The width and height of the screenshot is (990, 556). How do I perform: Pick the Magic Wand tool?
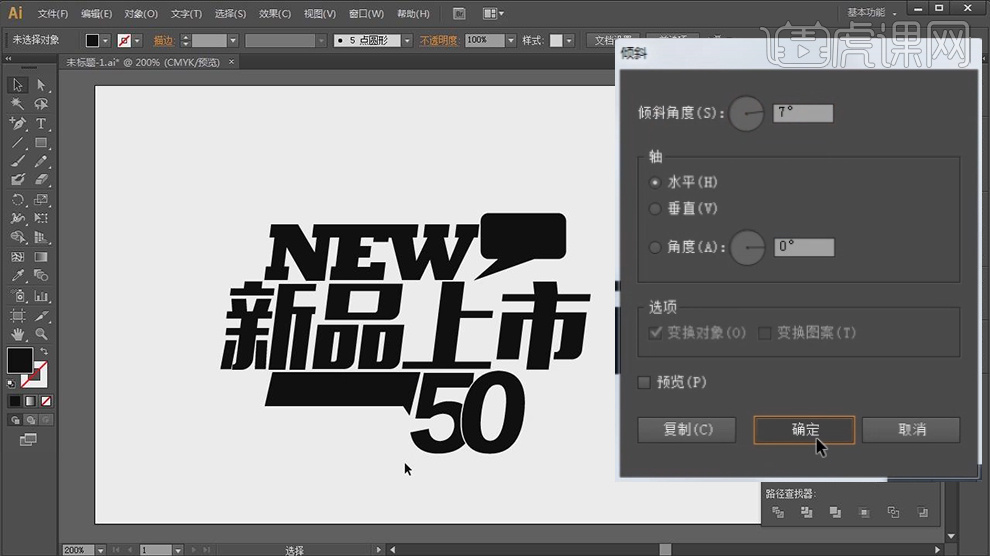[18, 104]
